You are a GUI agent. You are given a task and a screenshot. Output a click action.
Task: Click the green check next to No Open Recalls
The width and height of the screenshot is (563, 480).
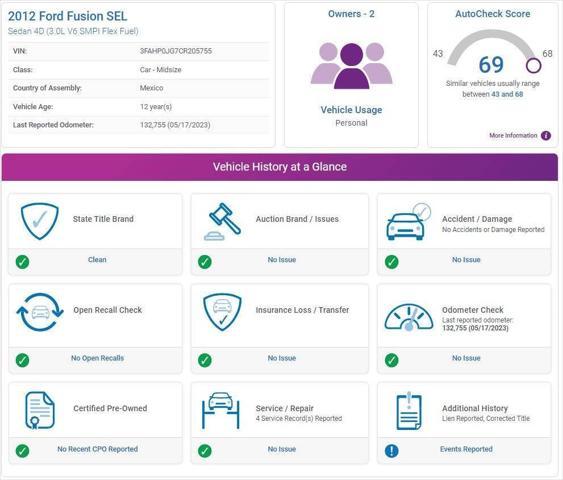(x=22, y=360)
